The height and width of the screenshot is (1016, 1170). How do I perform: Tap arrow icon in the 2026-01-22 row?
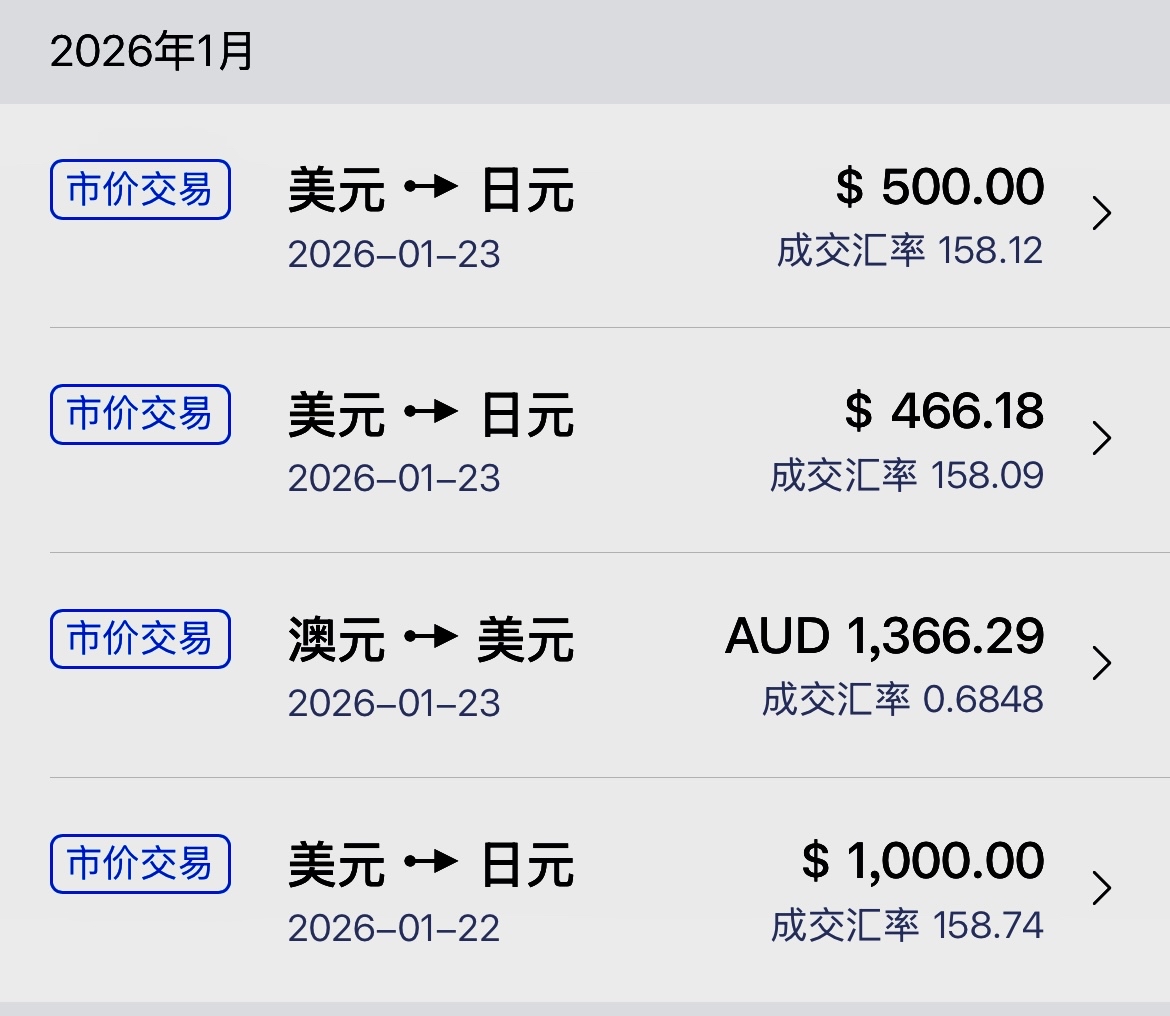pos(432,862)
